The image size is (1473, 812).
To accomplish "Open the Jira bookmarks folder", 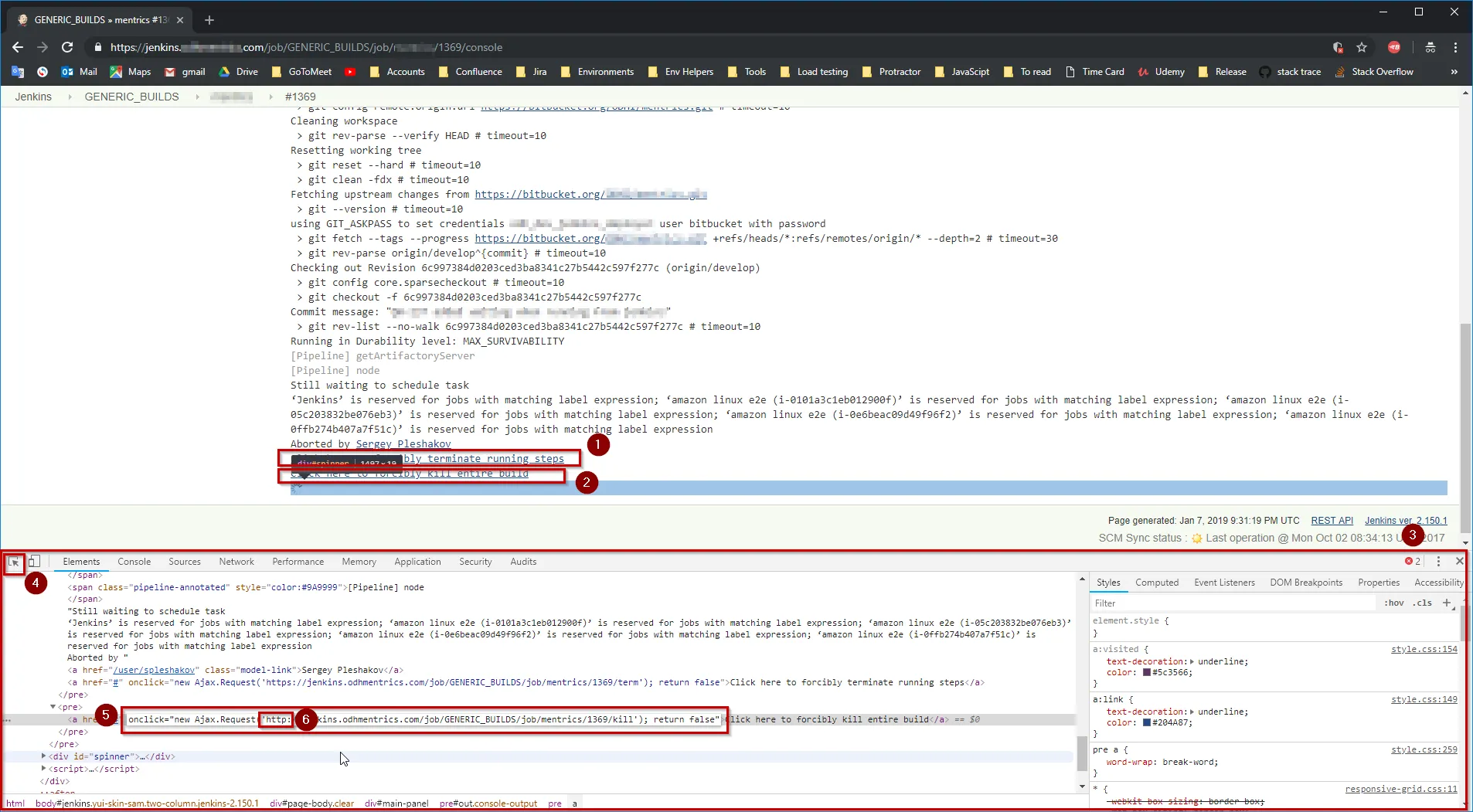I will pos(532,72).
